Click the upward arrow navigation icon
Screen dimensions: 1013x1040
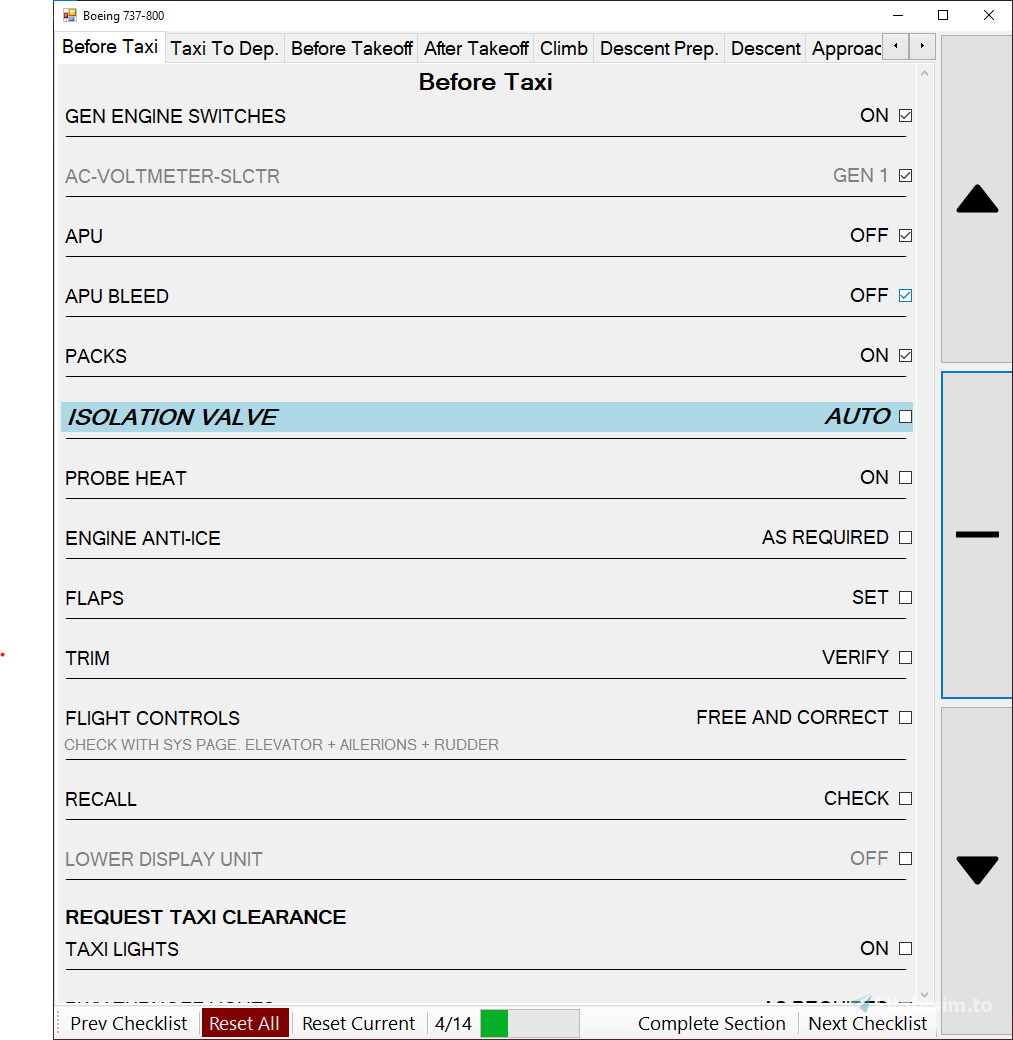tap(976, 199)
